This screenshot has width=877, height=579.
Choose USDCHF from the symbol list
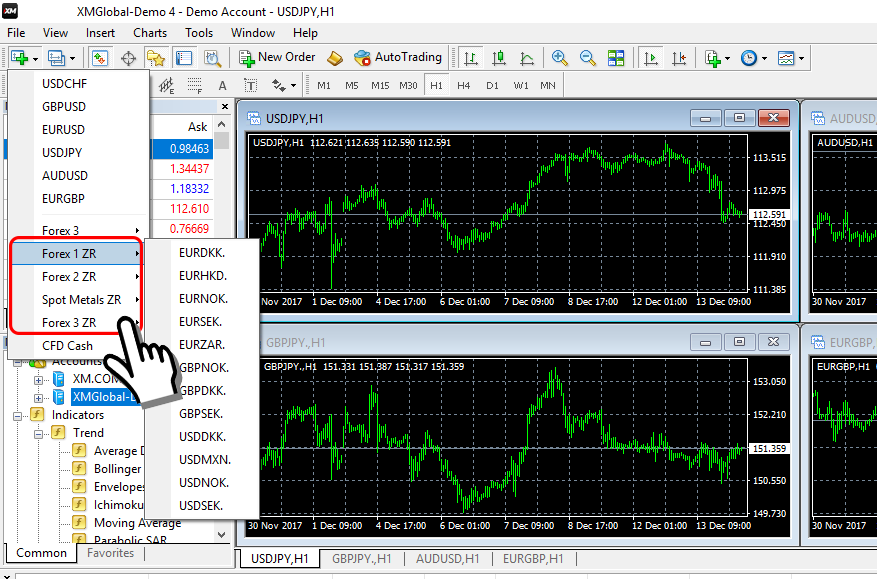(79, 84)
